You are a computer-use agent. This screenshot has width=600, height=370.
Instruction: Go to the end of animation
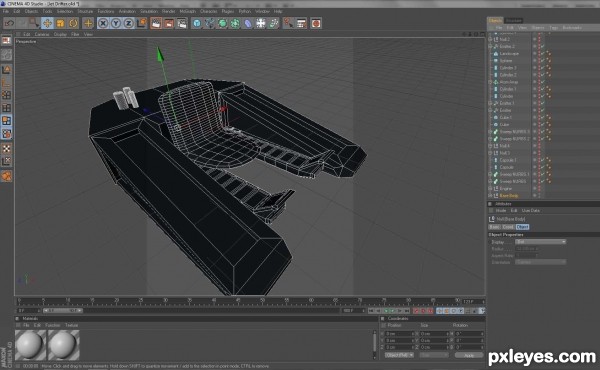(x=407, y=311)
